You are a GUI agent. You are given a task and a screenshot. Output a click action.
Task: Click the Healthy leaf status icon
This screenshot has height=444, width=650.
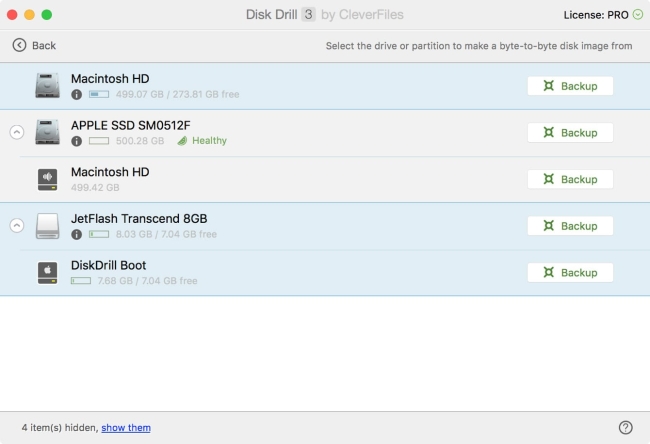coord(182,141)
